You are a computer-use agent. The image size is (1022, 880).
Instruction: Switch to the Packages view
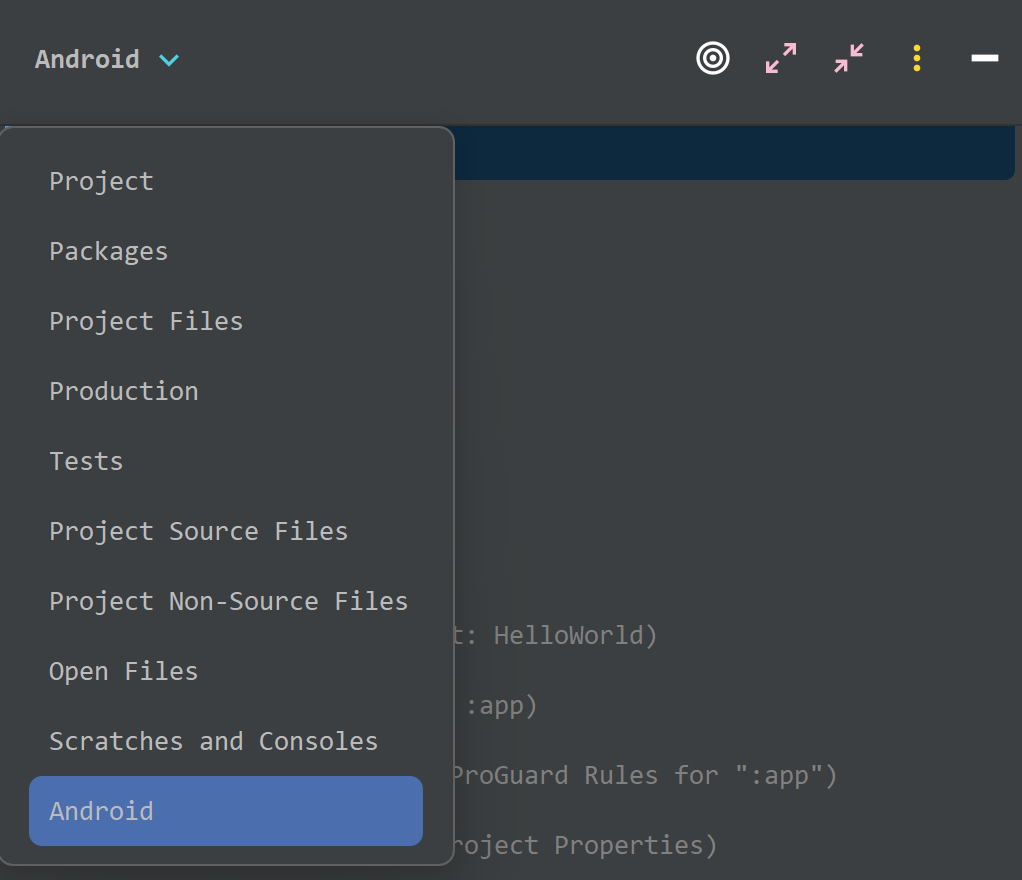pyautogui.click(x=109, y=251)
